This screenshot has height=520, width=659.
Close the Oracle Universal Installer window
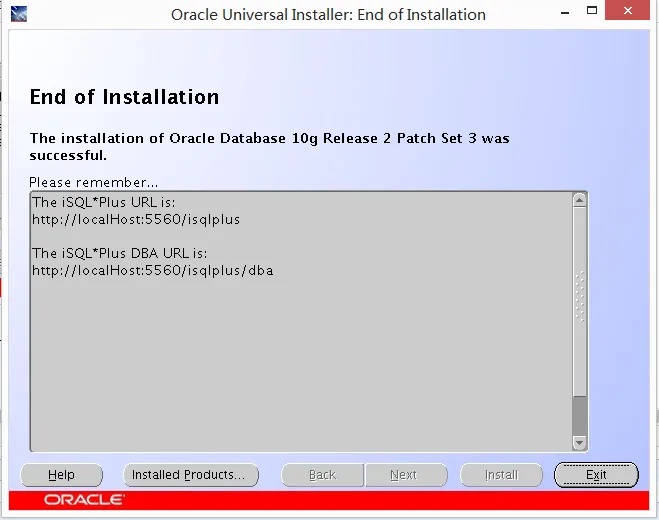click(627, 10)
